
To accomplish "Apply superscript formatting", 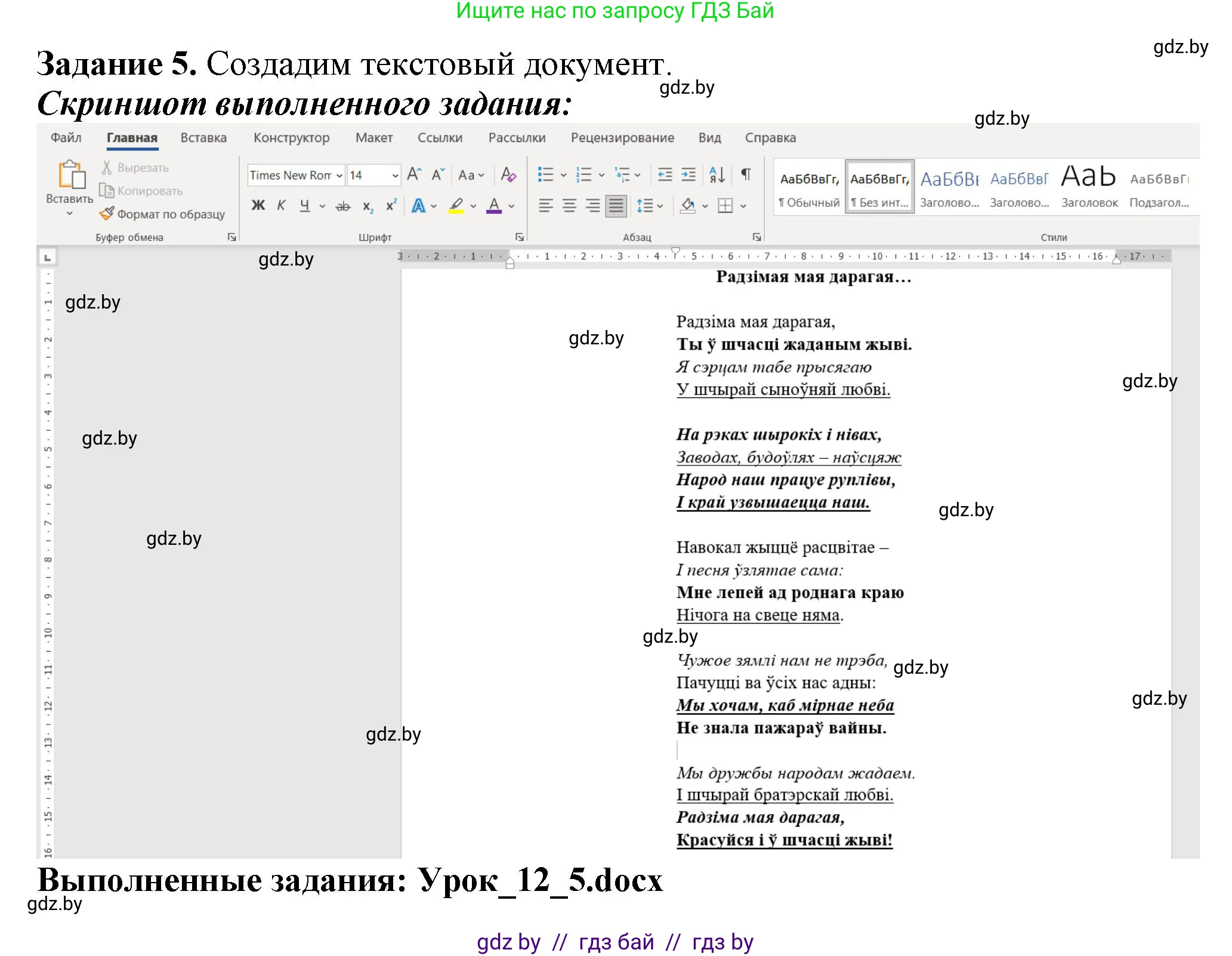I will [x=391, y=205].
